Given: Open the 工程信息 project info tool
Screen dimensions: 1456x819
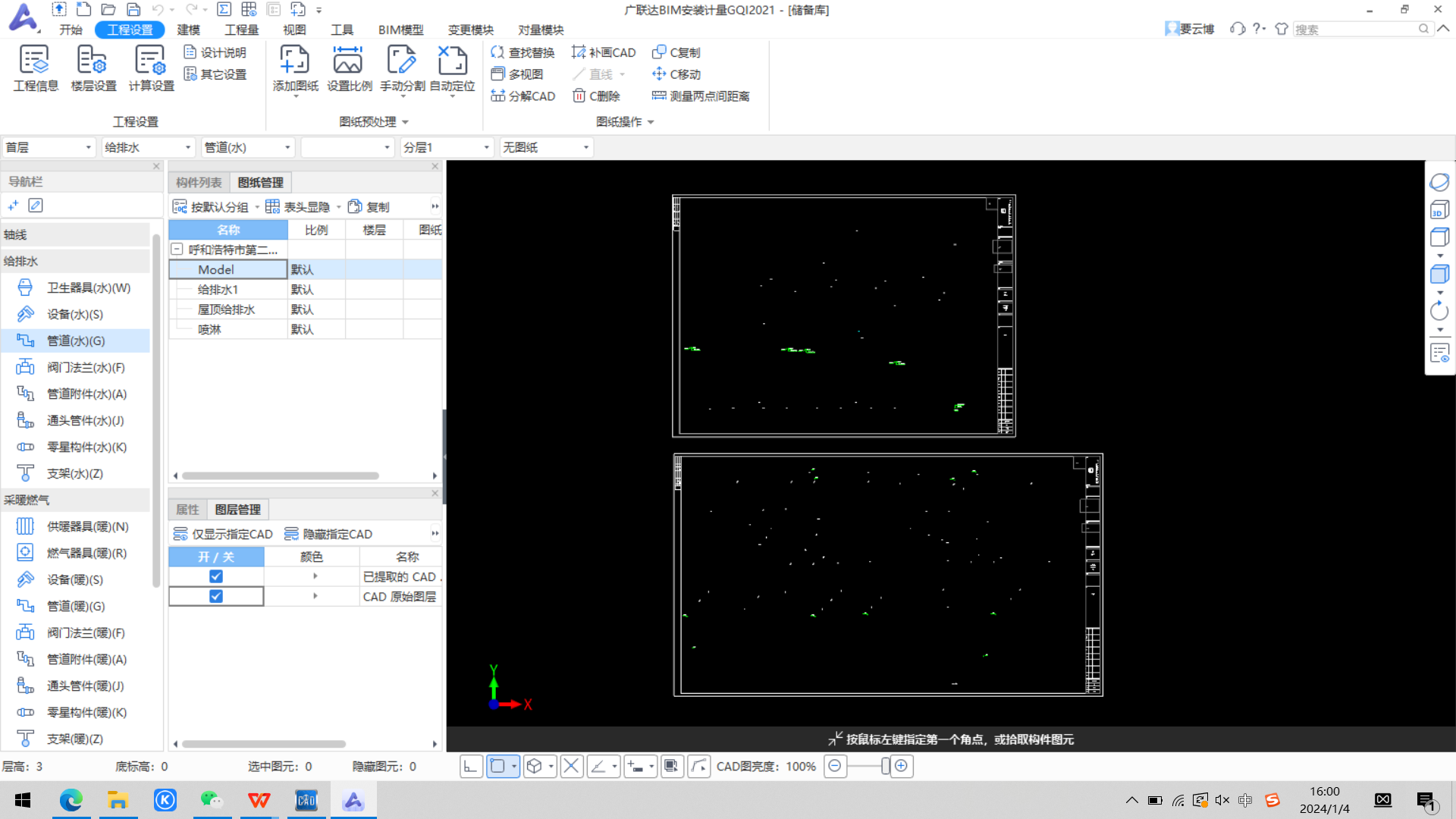Looking at the screenshot, I should pos(35,68).
